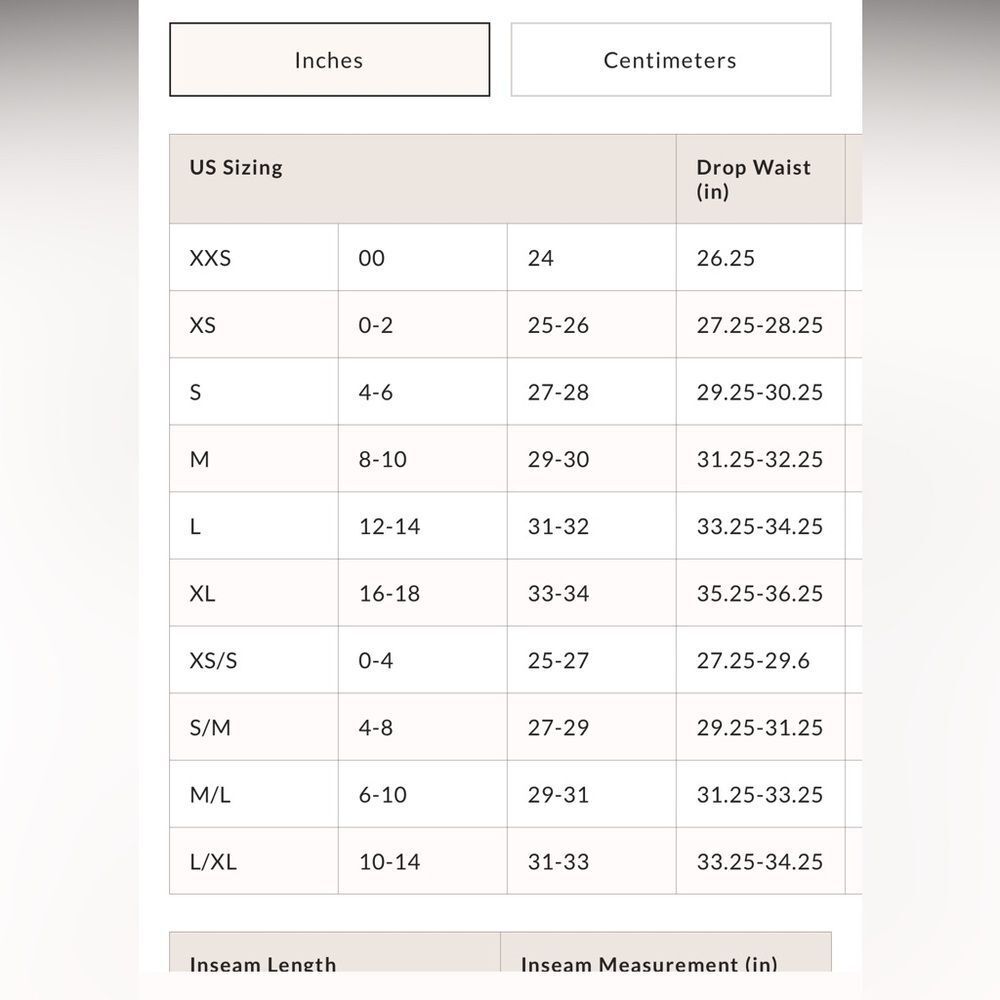Click the Inseam Measurement (in) header

point(648,964)
